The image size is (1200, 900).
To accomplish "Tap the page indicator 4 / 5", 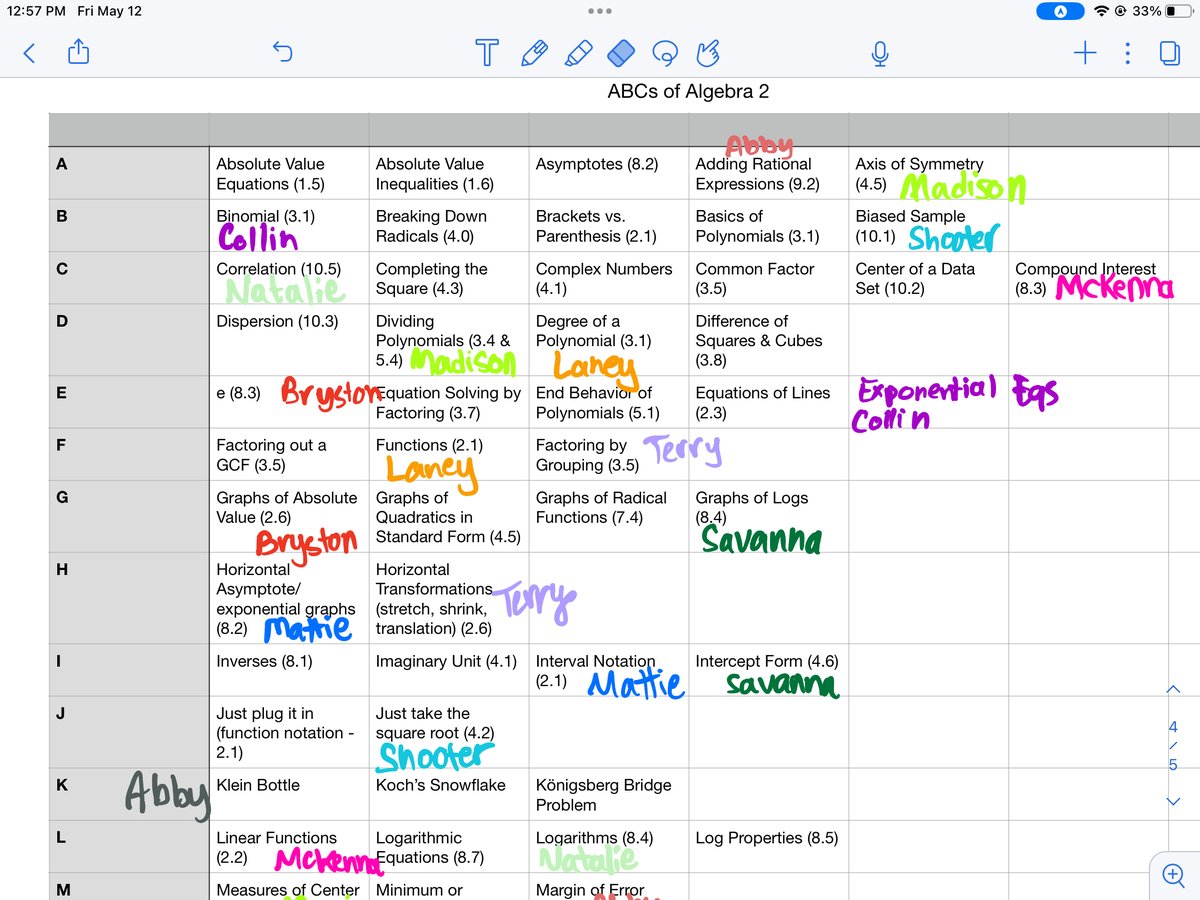I will [x=1173, y=745].
